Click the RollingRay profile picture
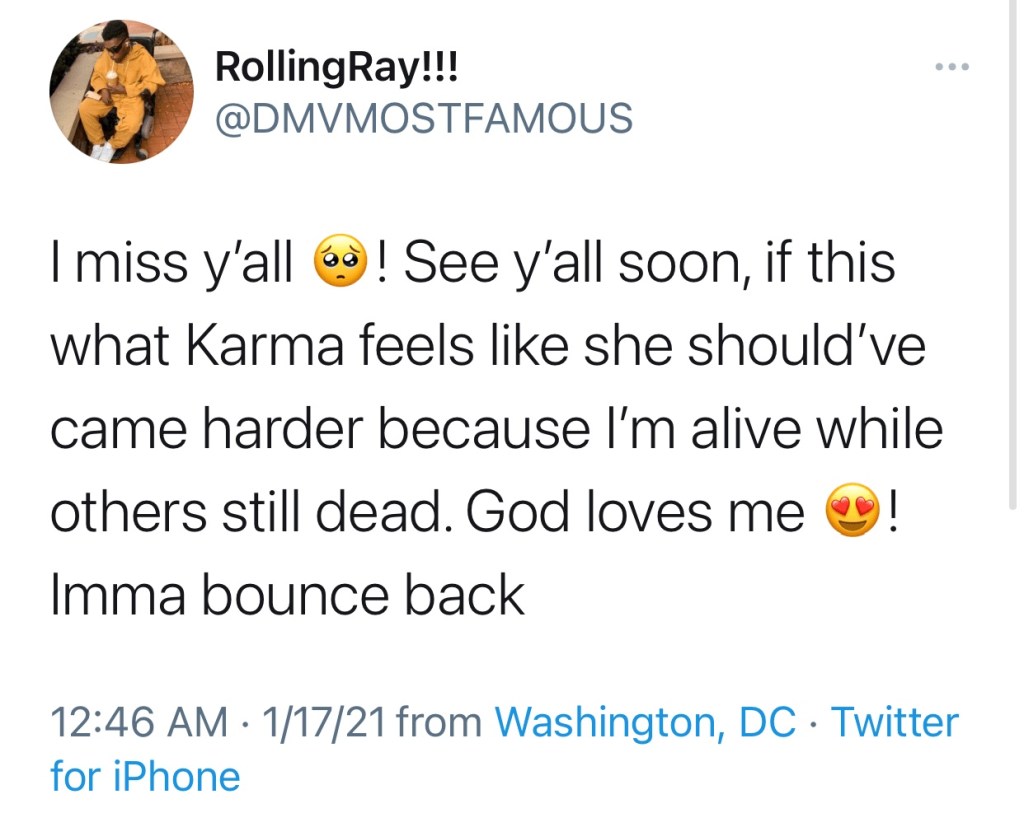1024x827 pixels. pyautogui.click(x=108, y=92)
